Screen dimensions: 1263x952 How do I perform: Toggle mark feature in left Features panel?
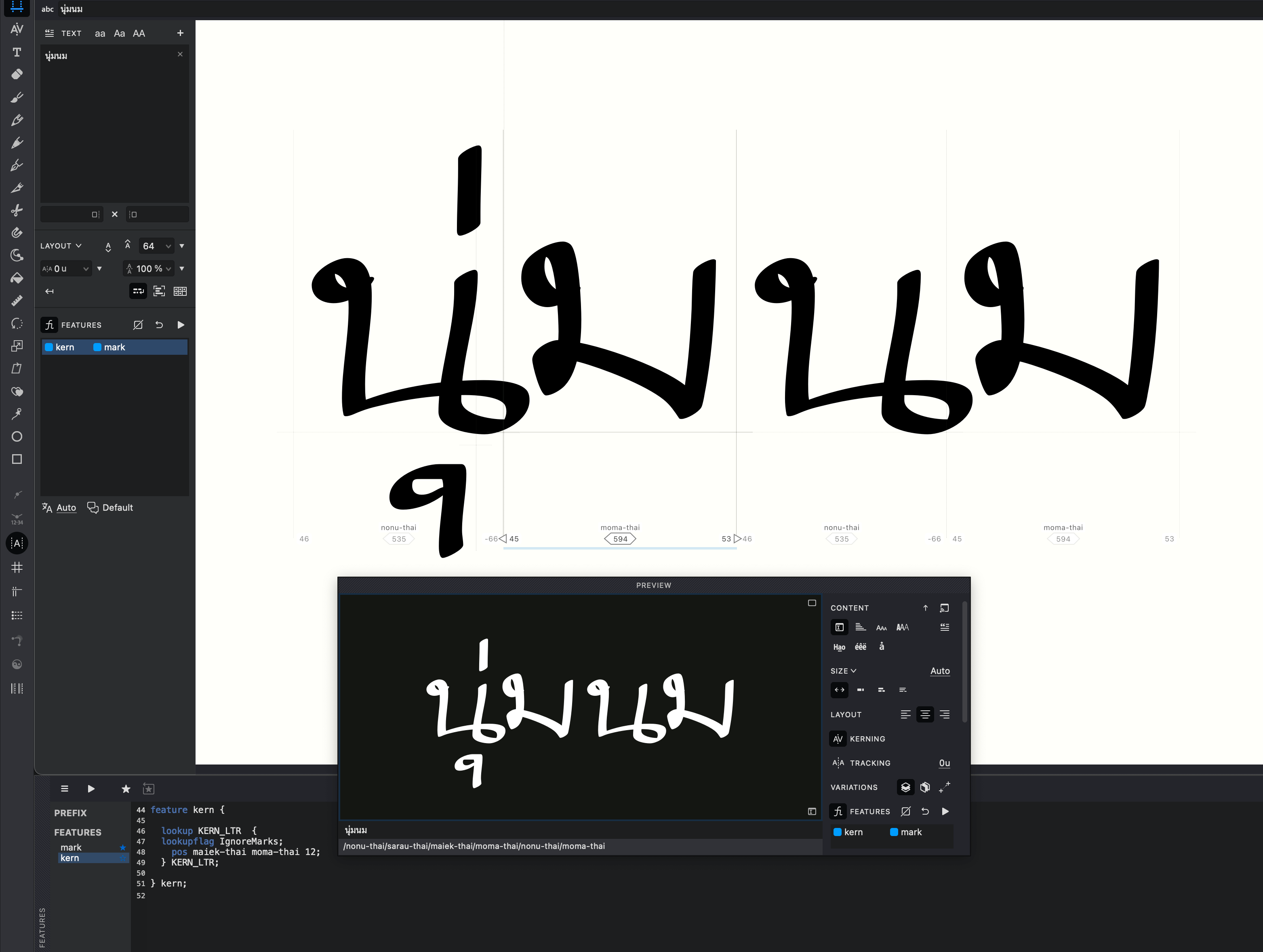pyautogui.click(x=98, y=347)
